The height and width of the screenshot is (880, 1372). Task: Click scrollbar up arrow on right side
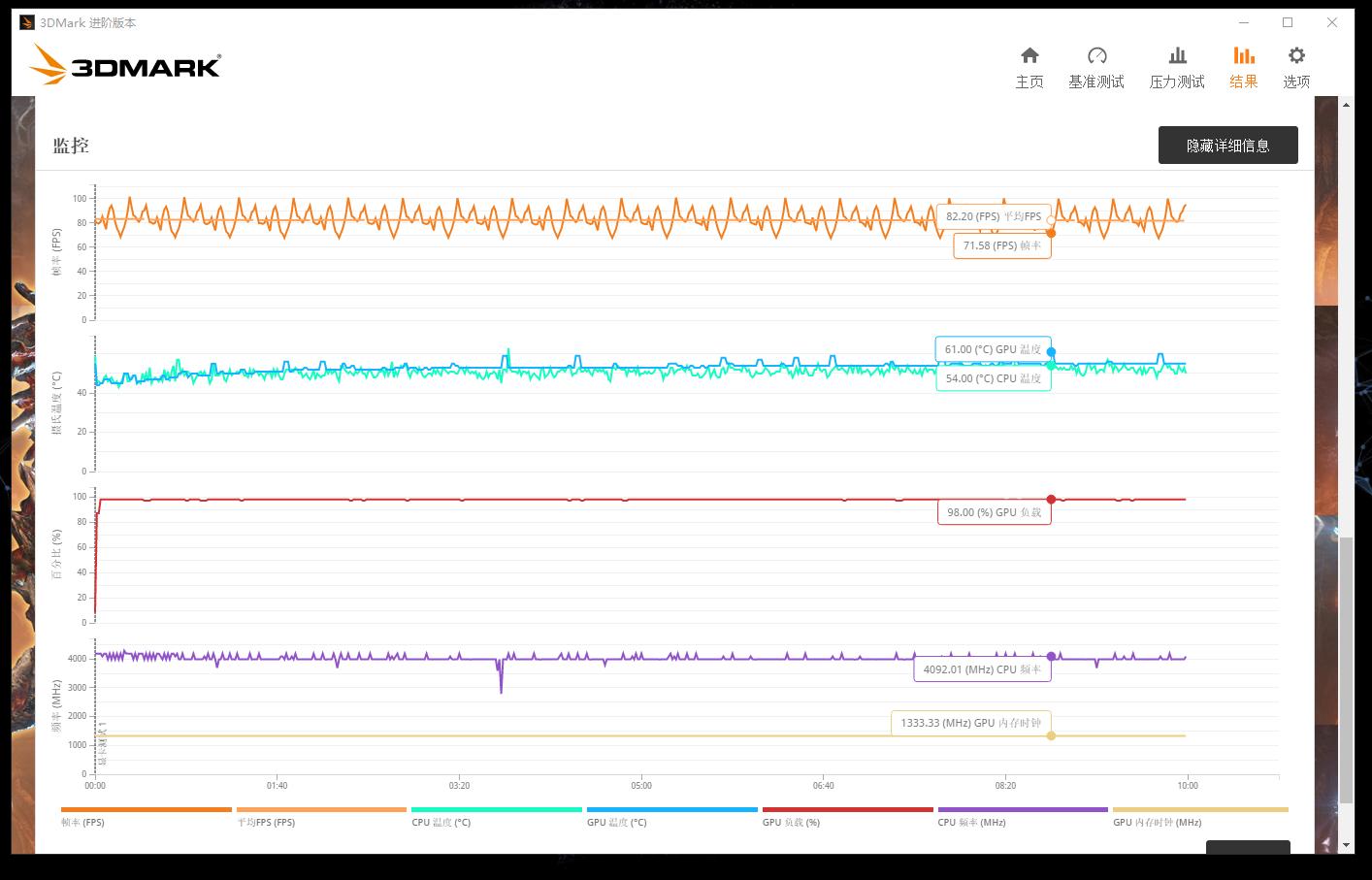point(1346,105)
